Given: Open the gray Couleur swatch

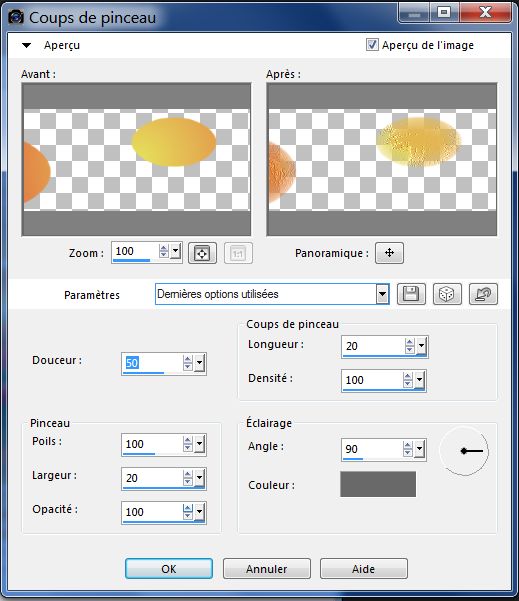Looking at the screenshot, I should pos(378,484).
